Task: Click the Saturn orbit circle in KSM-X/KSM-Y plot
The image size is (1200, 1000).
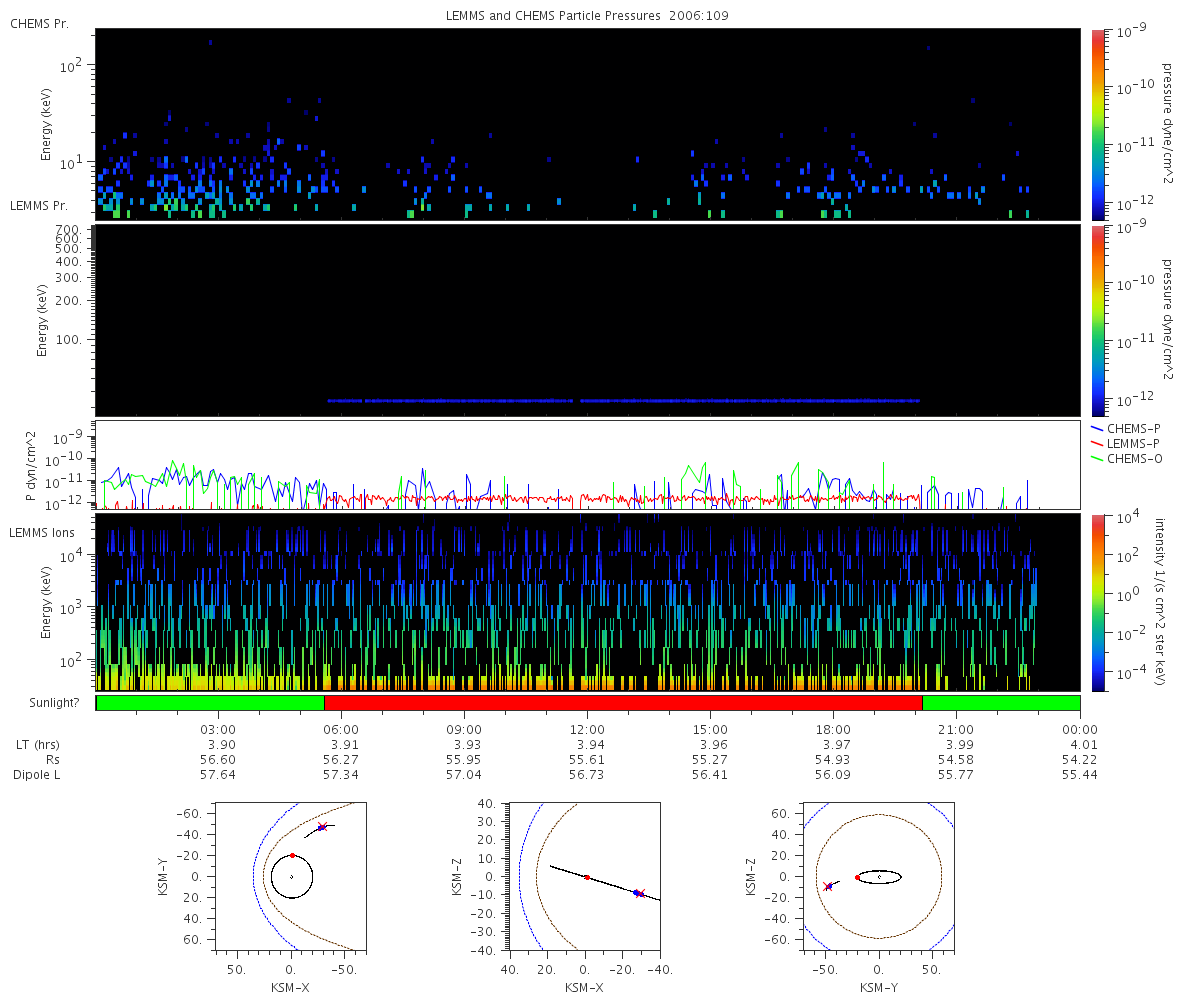Action: tap(291, 877)
